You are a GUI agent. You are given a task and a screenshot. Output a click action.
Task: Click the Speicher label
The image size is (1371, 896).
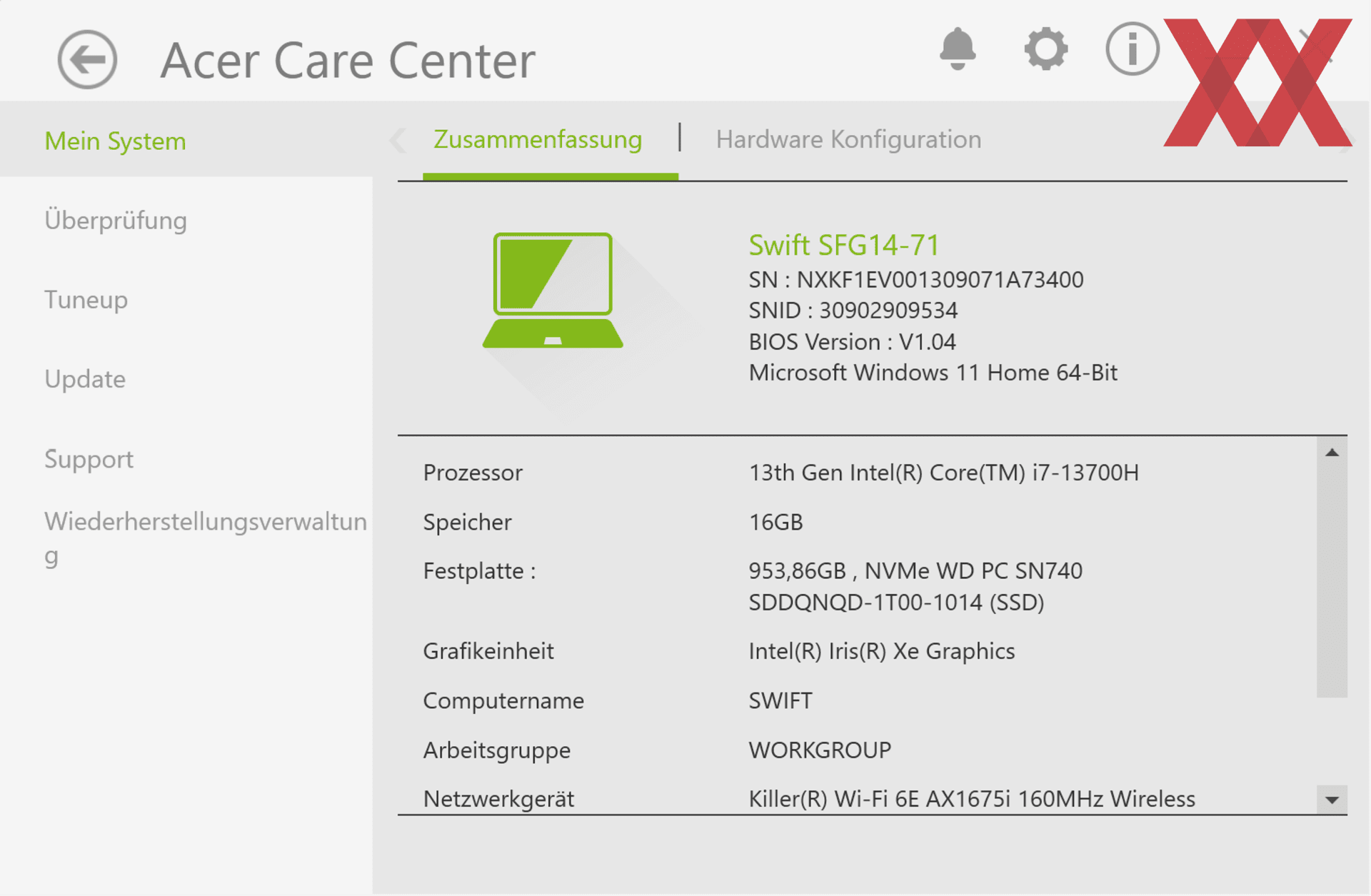[x=467, y=523]
